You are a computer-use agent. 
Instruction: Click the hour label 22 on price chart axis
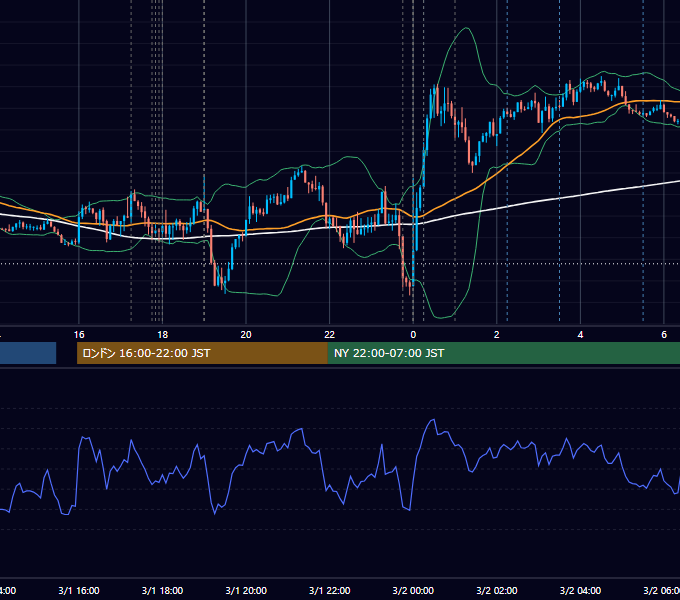tap(330, 335)
